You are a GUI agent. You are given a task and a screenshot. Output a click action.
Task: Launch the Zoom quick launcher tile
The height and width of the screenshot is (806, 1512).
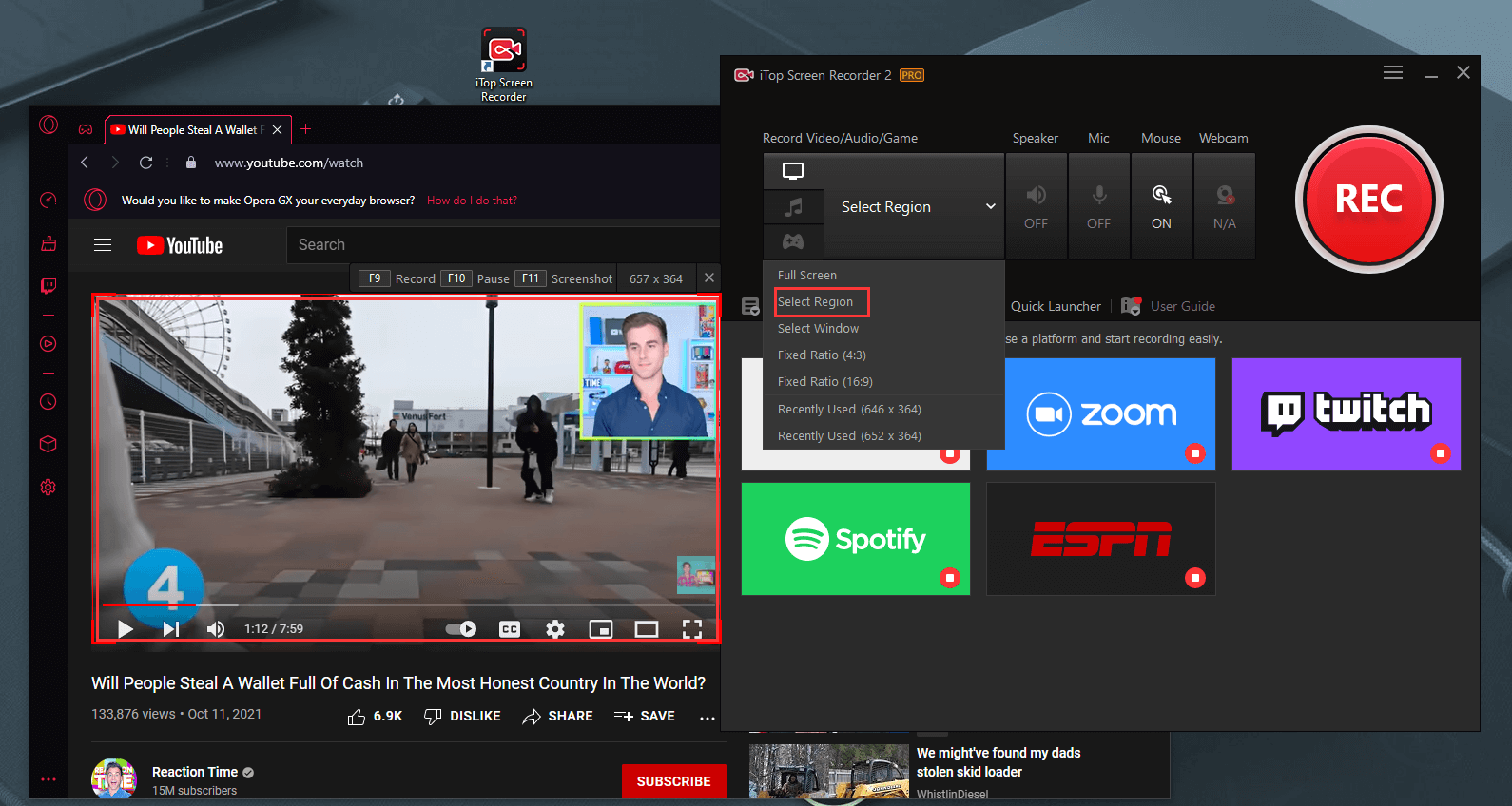pyautogui.click(x=1101, y=414)
